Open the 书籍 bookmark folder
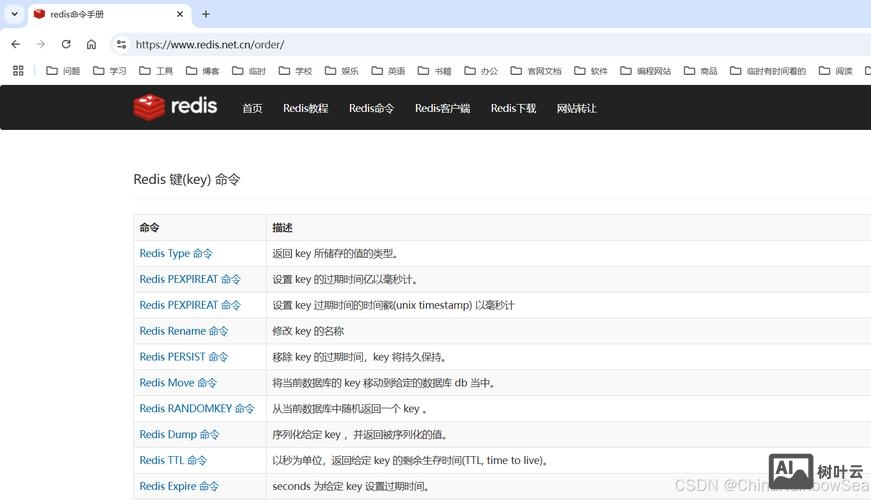This screenshot has width=871, height=500. tap(434, 71)
